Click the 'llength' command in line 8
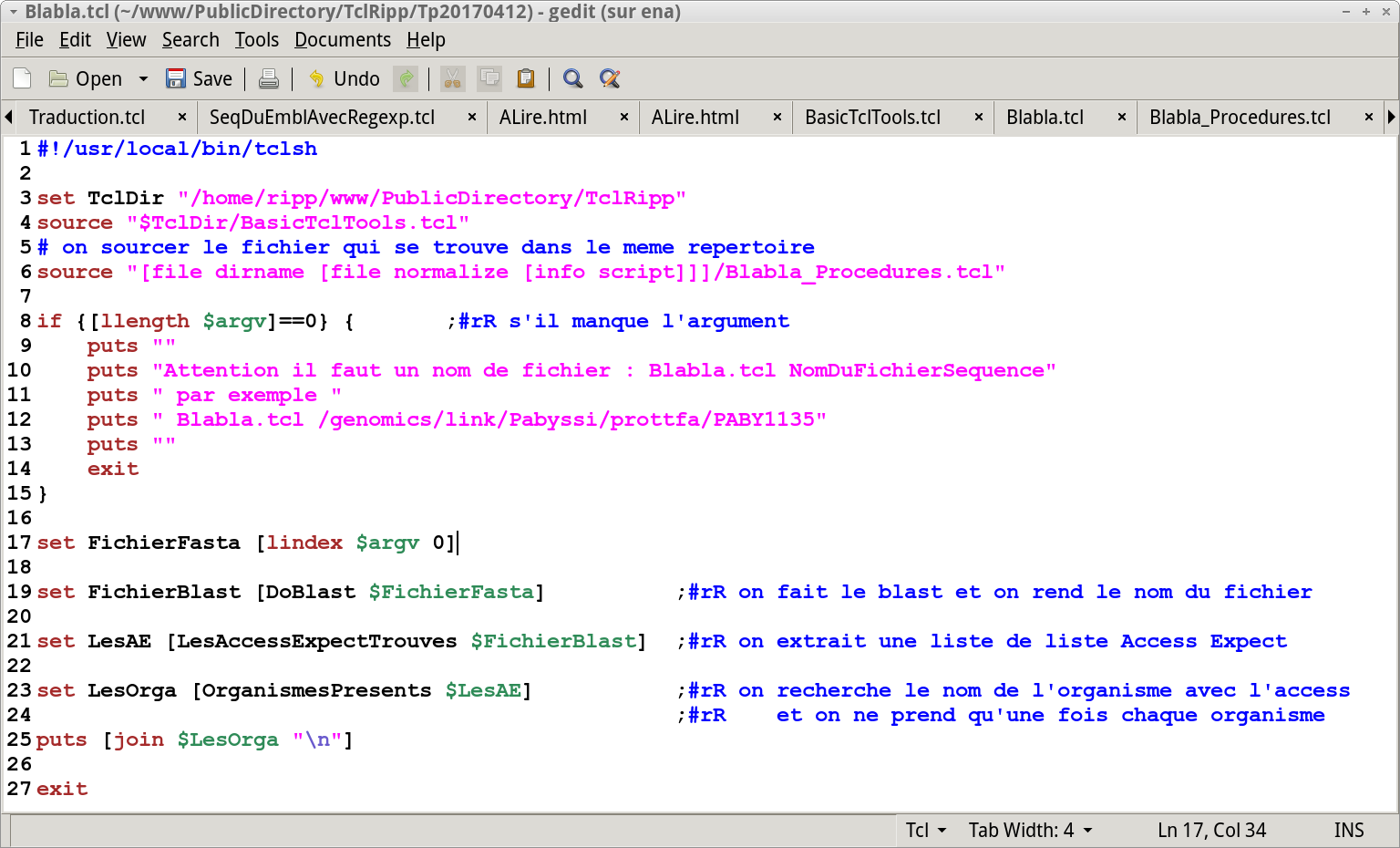The image size is (1400, 848). point(145,321)
